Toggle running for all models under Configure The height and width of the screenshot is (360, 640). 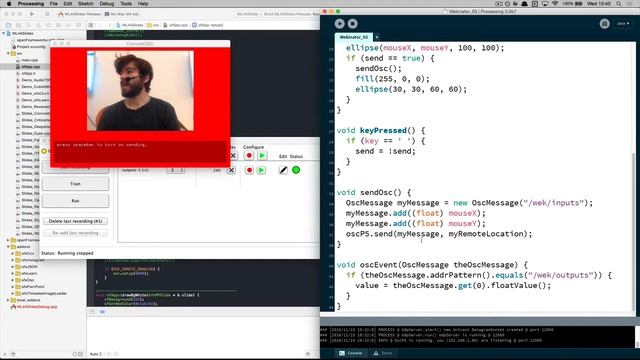262,156
